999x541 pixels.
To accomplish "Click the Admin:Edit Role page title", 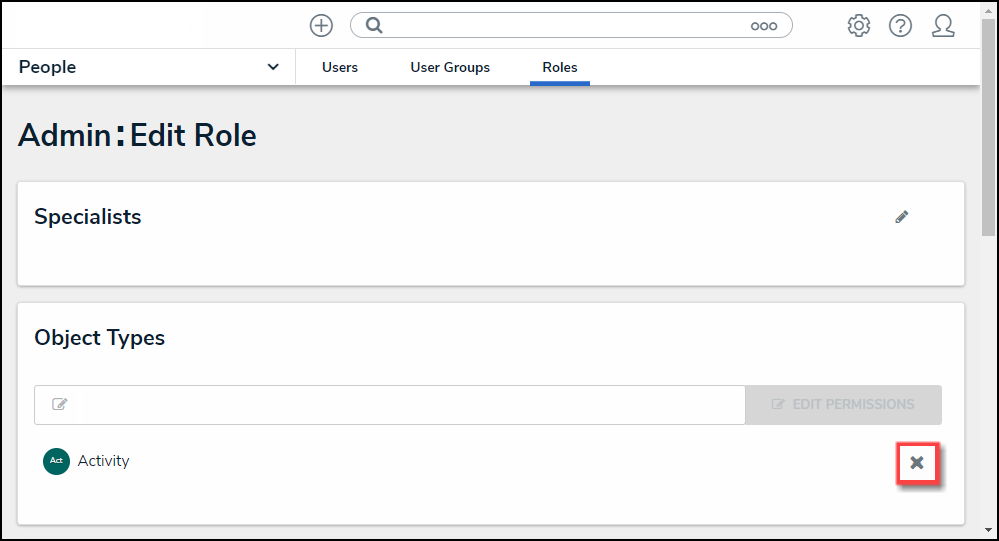I will click(x=137, y=136).
